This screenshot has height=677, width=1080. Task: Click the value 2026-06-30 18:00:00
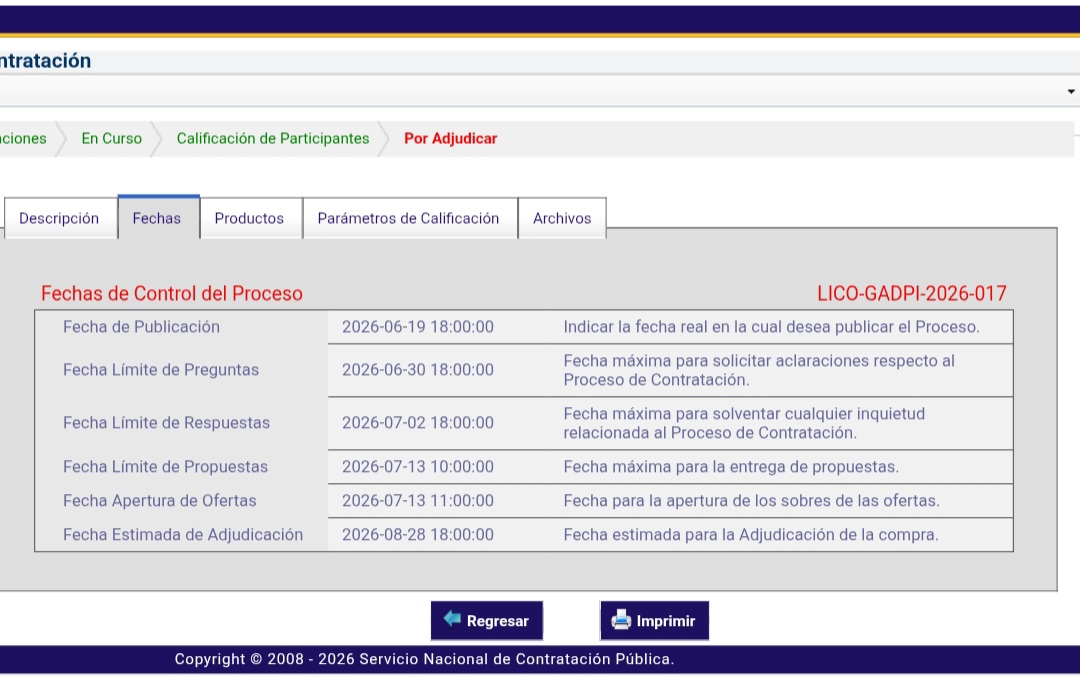(x=417, y=370)
